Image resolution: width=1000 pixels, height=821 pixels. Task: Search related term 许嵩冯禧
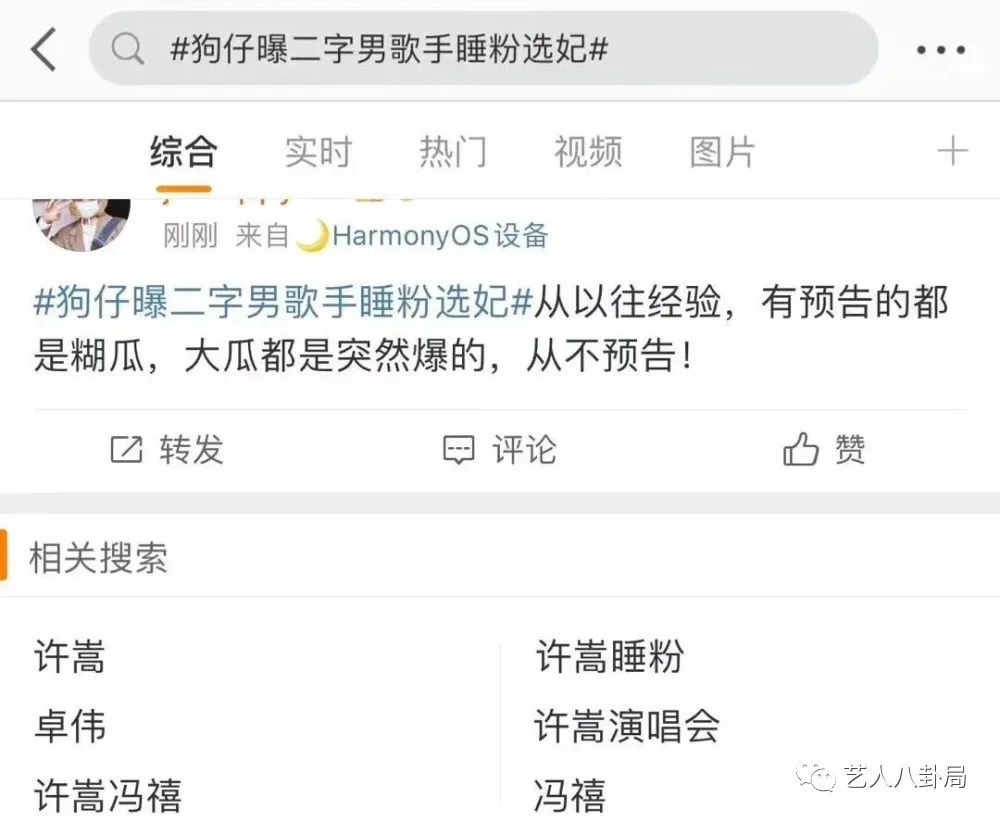[108, 795]
